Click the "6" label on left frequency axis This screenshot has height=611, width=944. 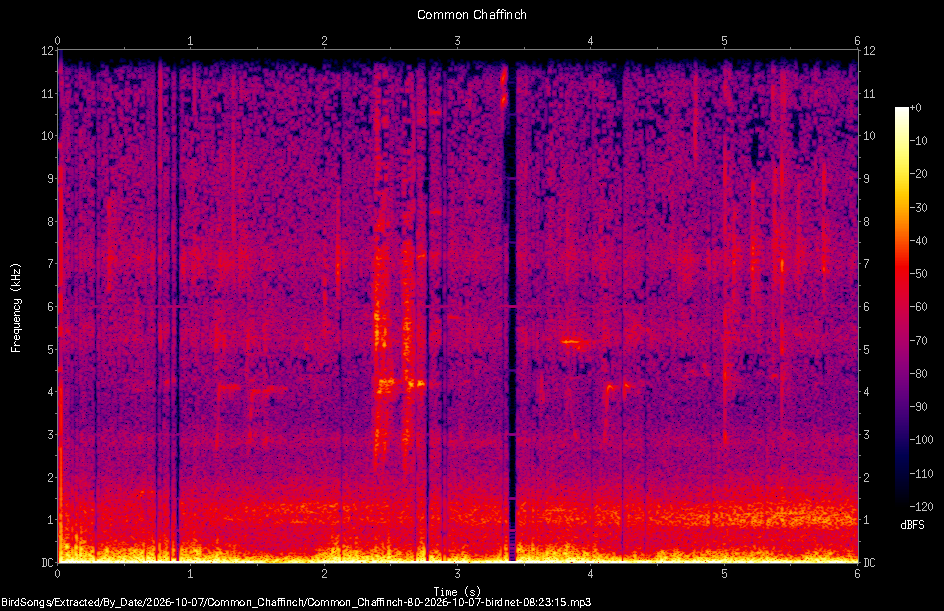pyautogui.click(x=50, y=306)
